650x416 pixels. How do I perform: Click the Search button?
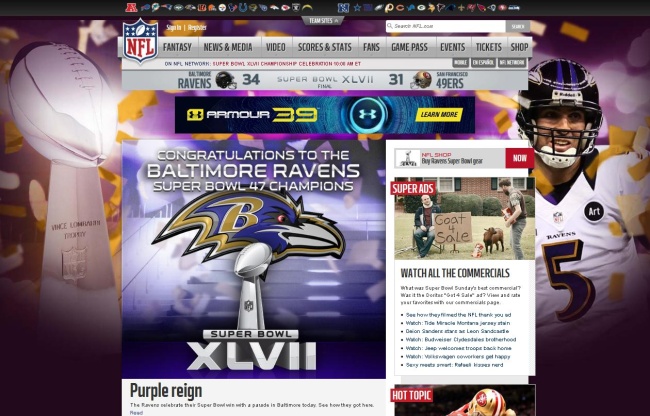pyautogui.click(x=517, y=27)
